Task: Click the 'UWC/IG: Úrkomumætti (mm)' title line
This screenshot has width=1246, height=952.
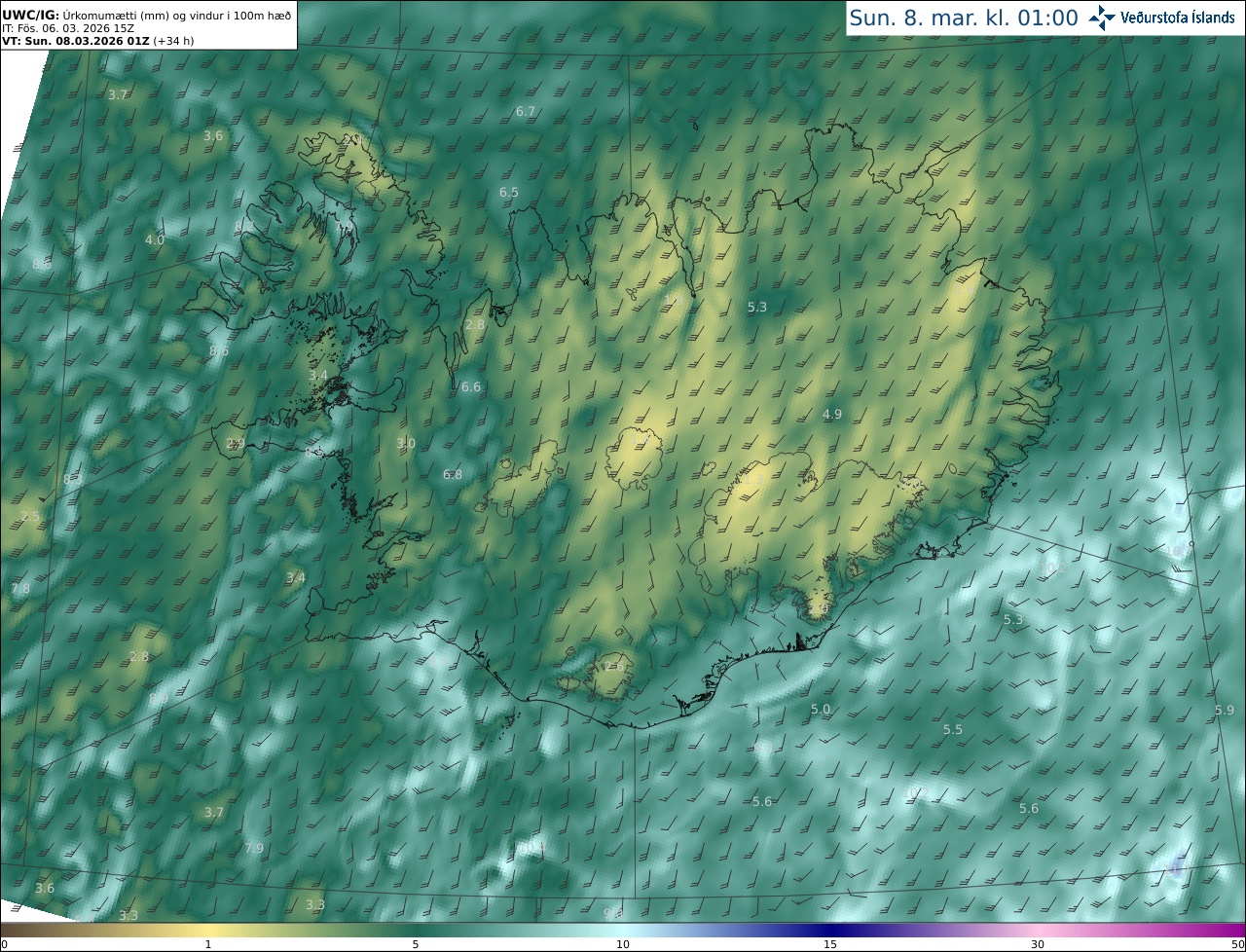Action: point(146,15)
